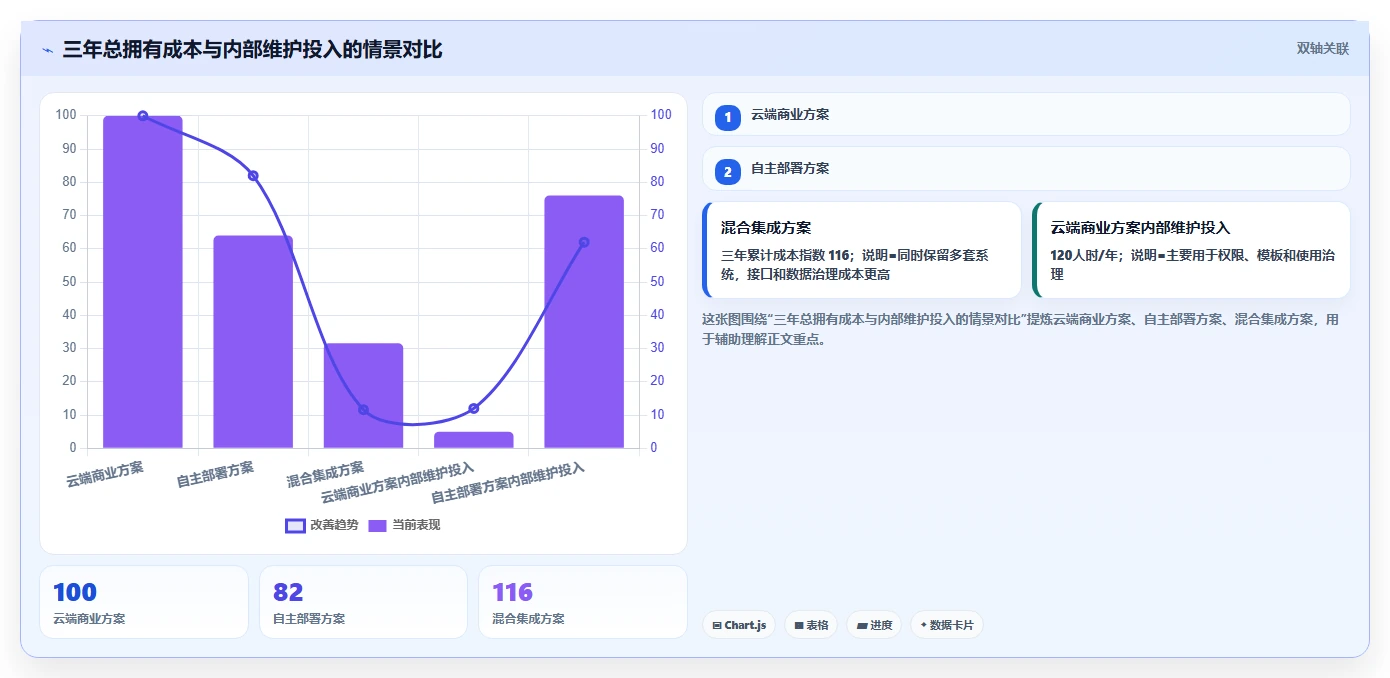The height and width of the screenshot is (678, 1390).
Task: Click the stat card showing 82
Action: [363, 602]
